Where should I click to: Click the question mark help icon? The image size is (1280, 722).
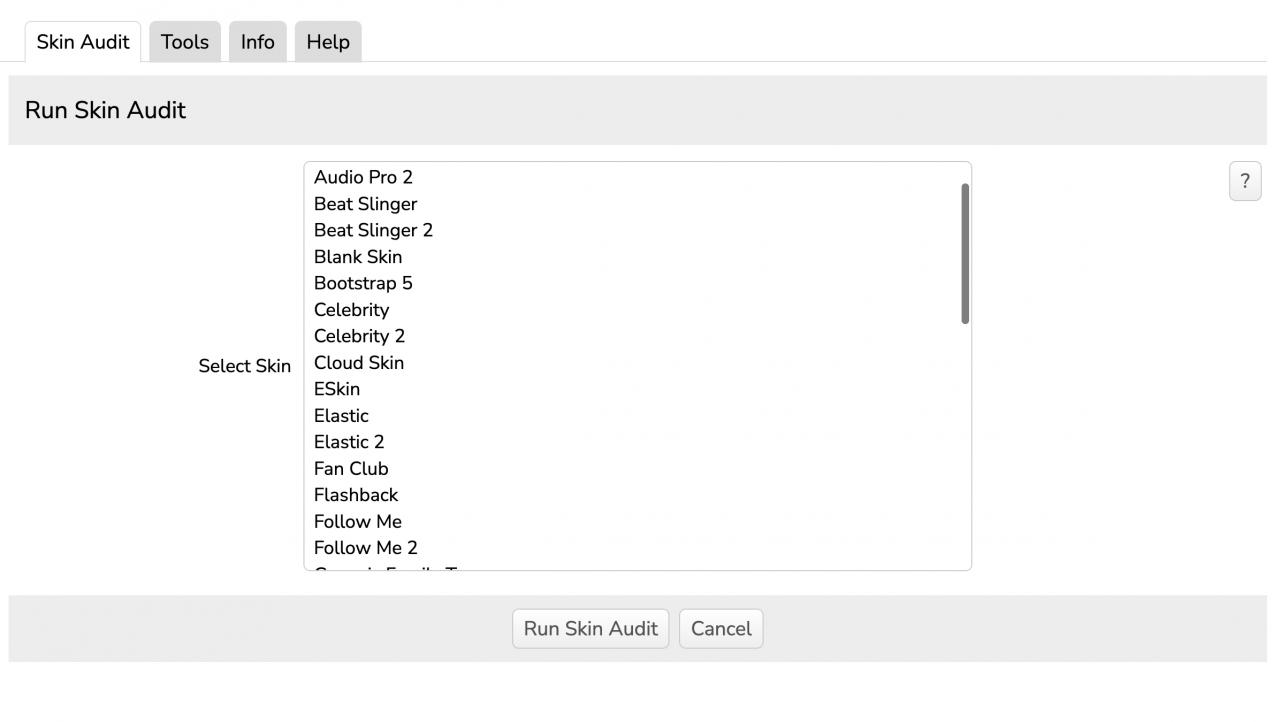pyautogui.click(x=1244, y=181)
